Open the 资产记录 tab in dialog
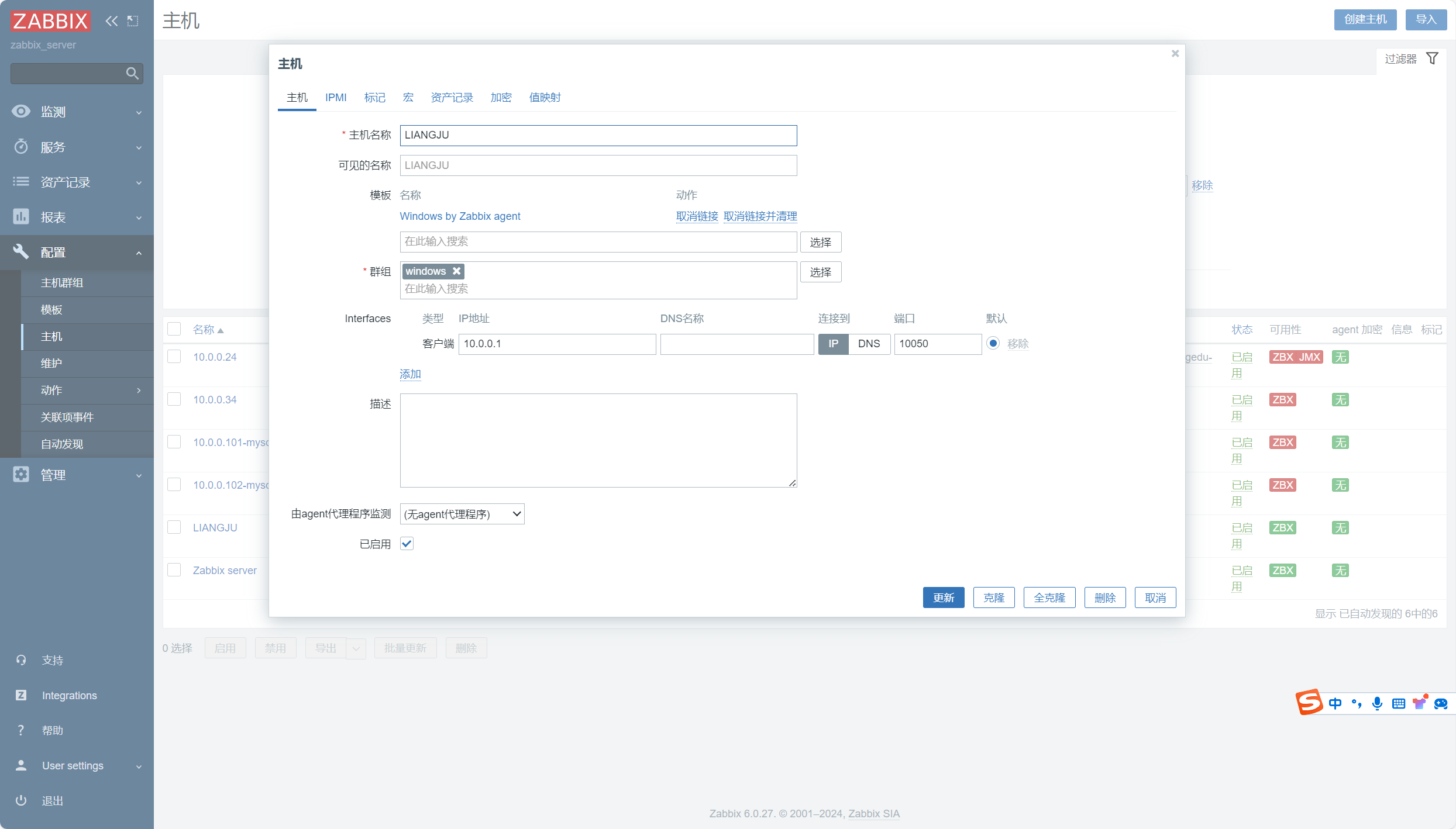 point(452,98)
